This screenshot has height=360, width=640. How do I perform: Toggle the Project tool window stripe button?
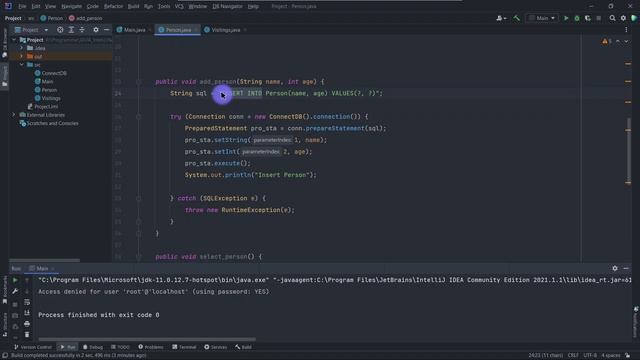coord(4,76)
